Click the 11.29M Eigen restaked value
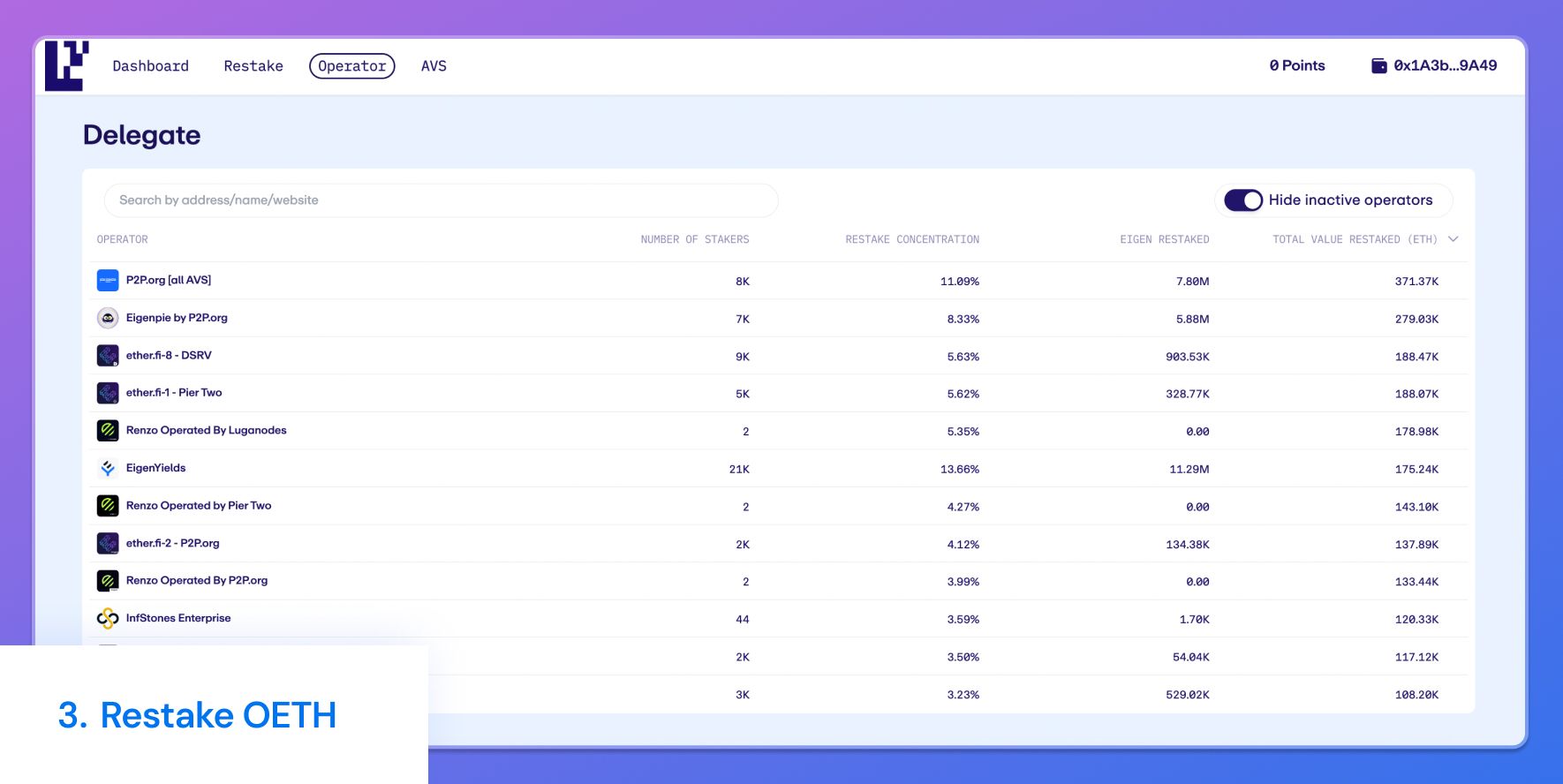Image resolution: width=1563 pixels, height=784 pixels. (x=1189, y=470)
